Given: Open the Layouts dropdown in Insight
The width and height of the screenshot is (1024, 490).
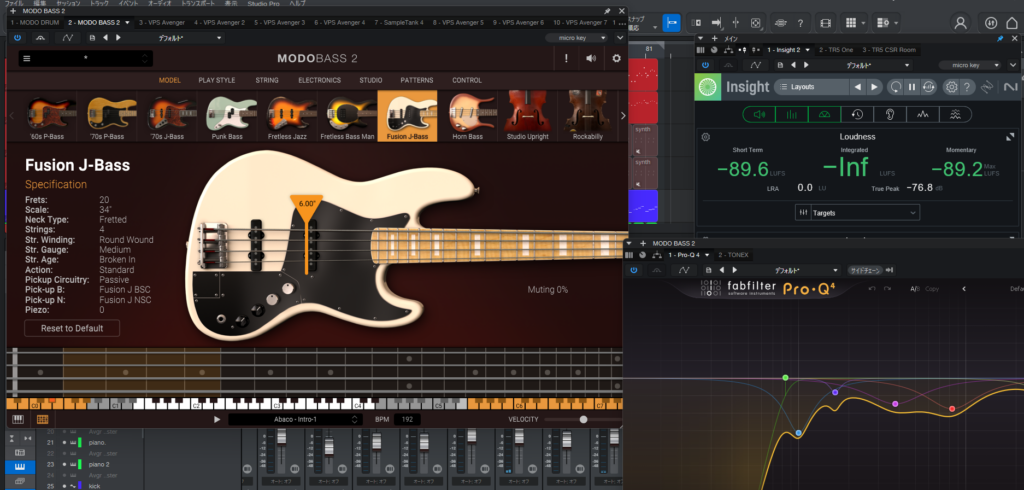Looking at the screenshot, I should 812,87.
